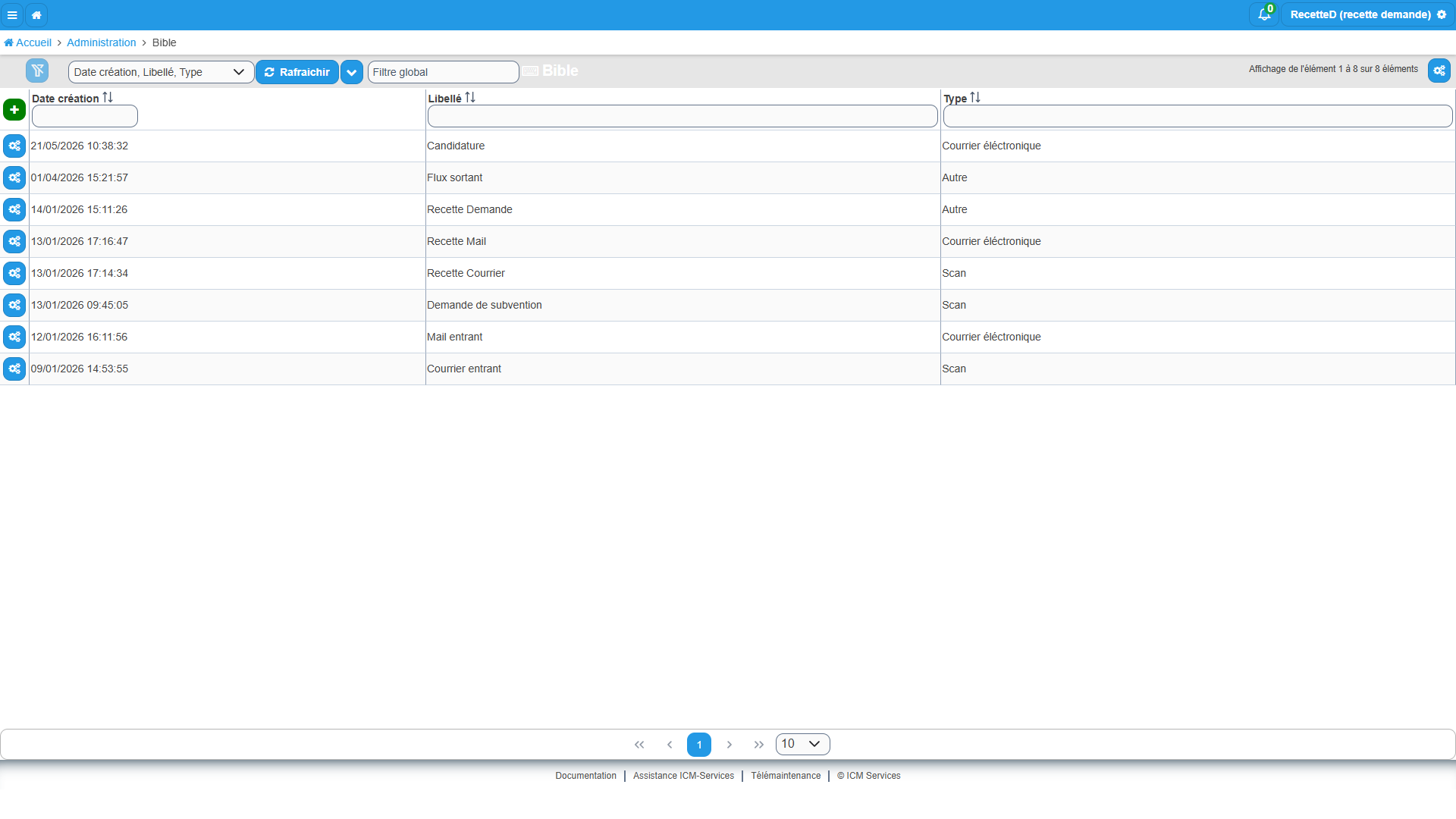Open the Documentation footer link
Image resolution: width=1456 pixels, height=819 pixels.
585,776
